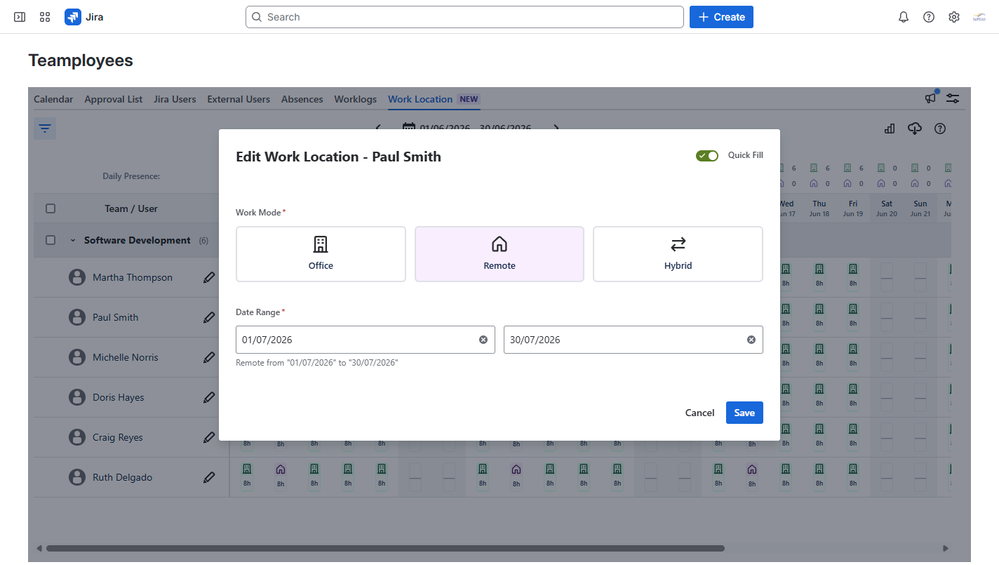Clear the end date 30/07/2026

[751, 340]
